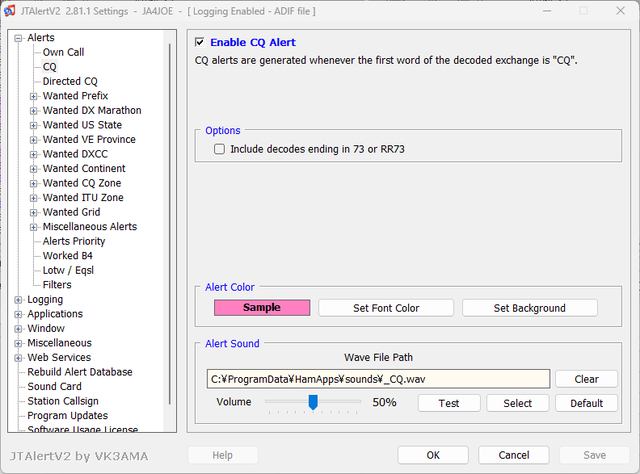Expand the Window section
Viewport: 640px width, 474px height.
(x=18, y=329)
